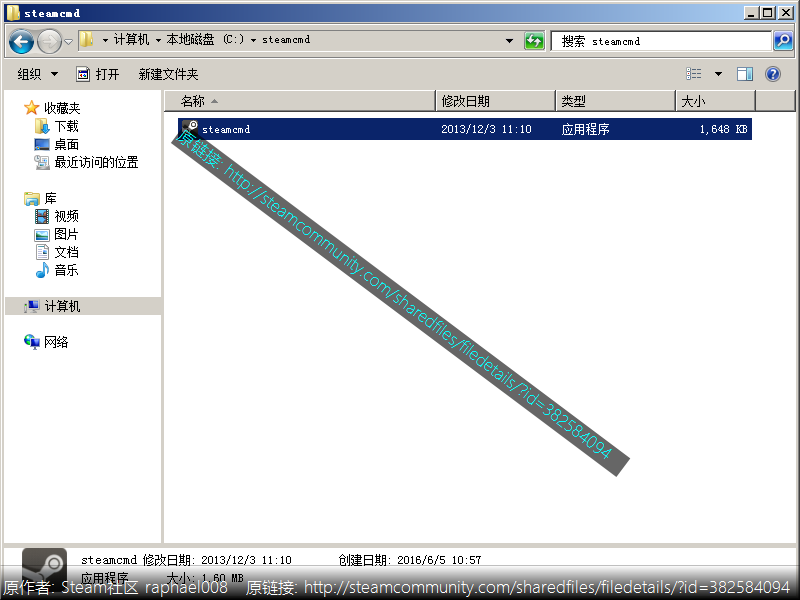This screenshot has width=800, height=600.
Task: Open 桌面 in the favorites list
Action: 66,144
